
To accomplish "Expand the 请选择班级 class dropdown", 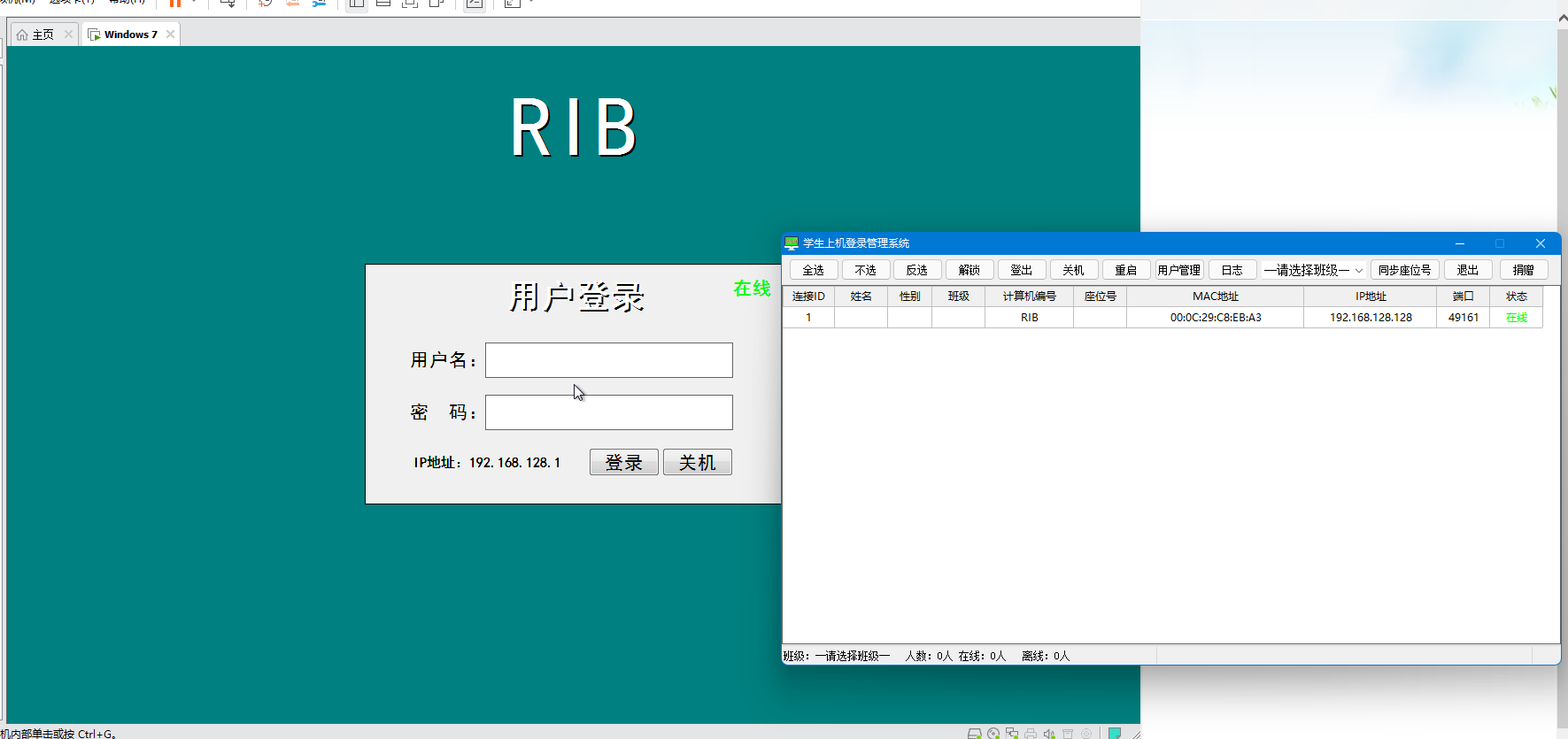I will click(1314, 270).
